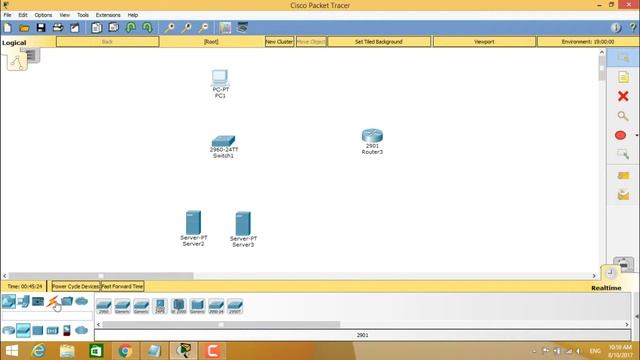
Task: Switch to the Realtime mode tab
Action: point(606,288)
